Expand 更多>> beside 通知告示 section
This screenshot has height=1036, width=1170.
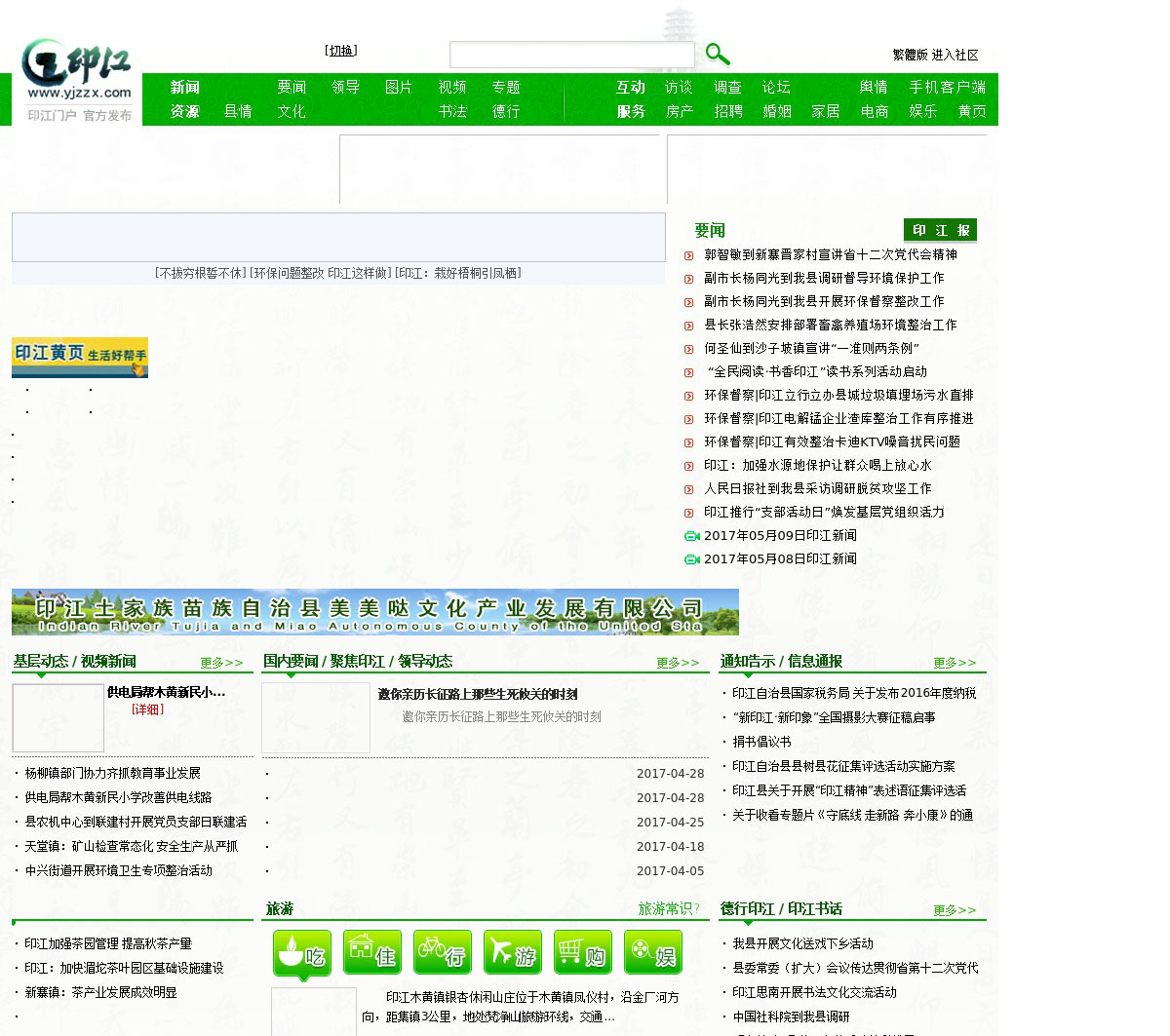click(x=954, y=663)
